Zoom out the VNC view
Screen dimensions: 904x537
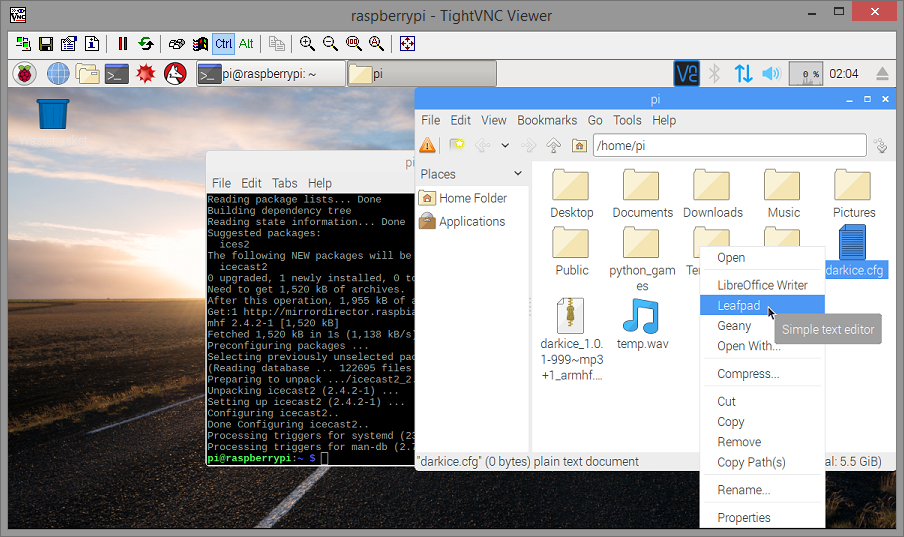330,44
